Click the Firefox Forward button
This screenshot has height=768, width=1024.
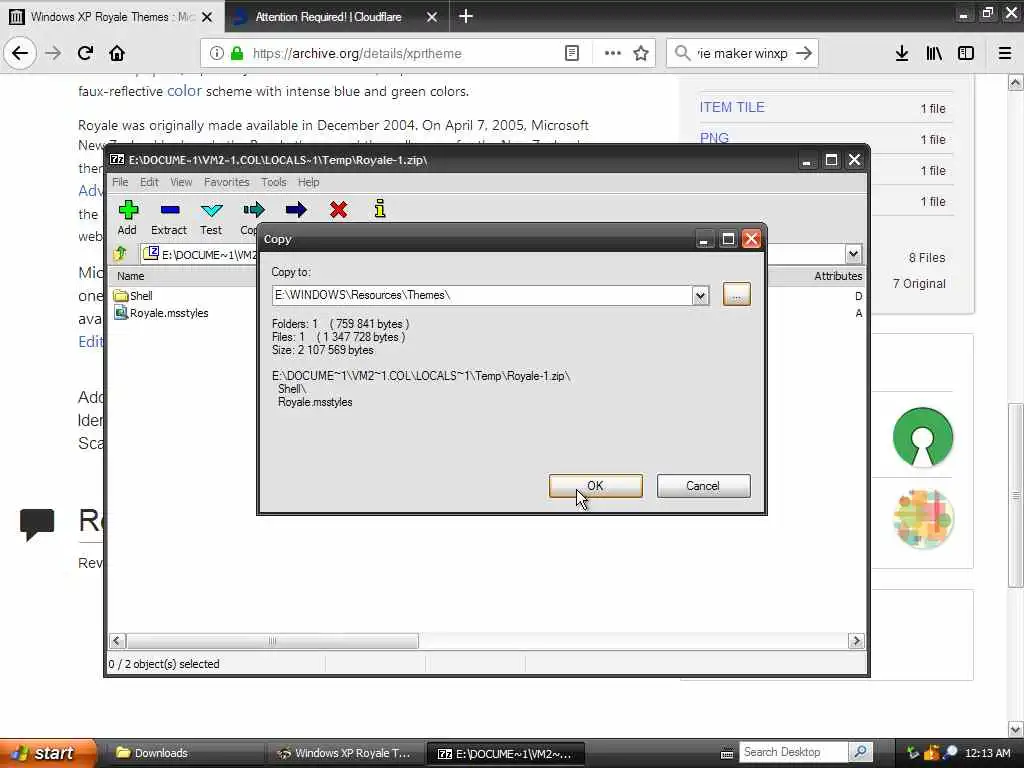coord(53,53)
